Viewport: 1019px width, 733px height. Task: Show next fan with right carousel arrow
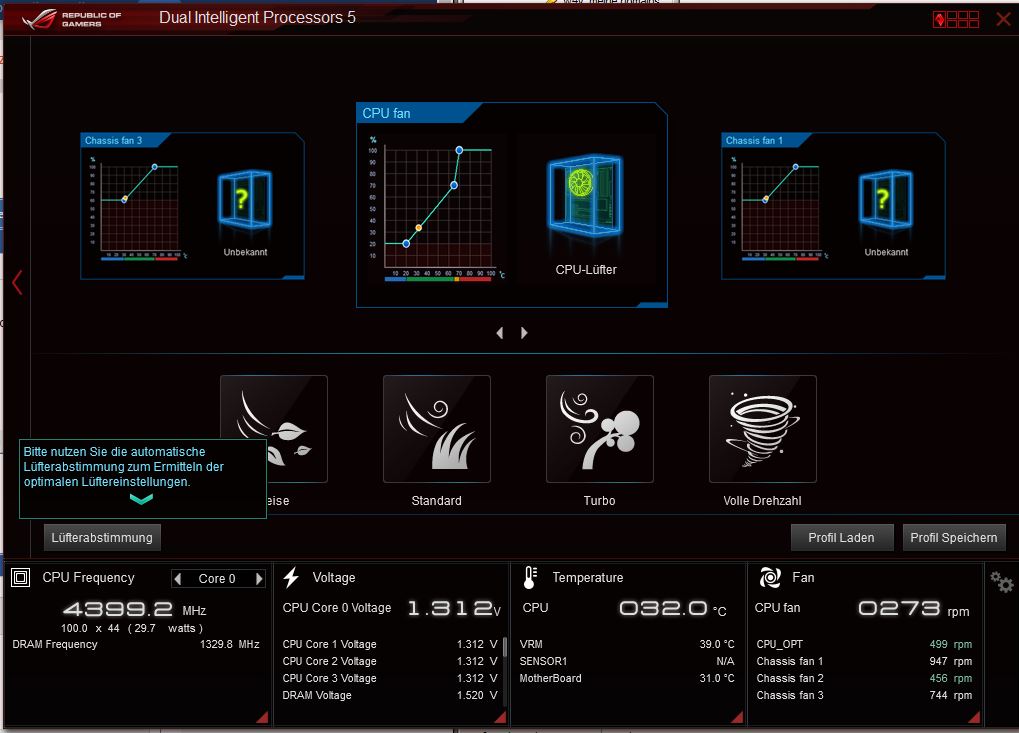click(x=524, y=333)
